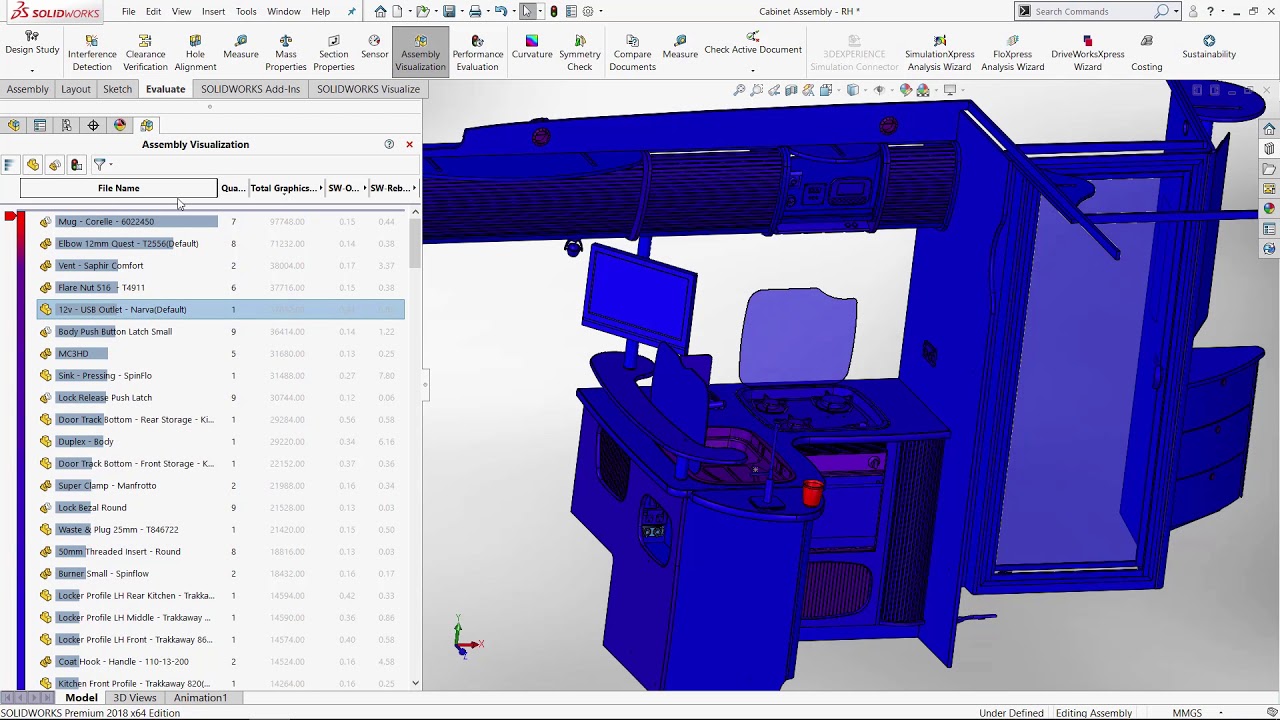Open the ConfigurationManager tab icon
This screenshot has width=1280, height=720.
click(66, 125)
